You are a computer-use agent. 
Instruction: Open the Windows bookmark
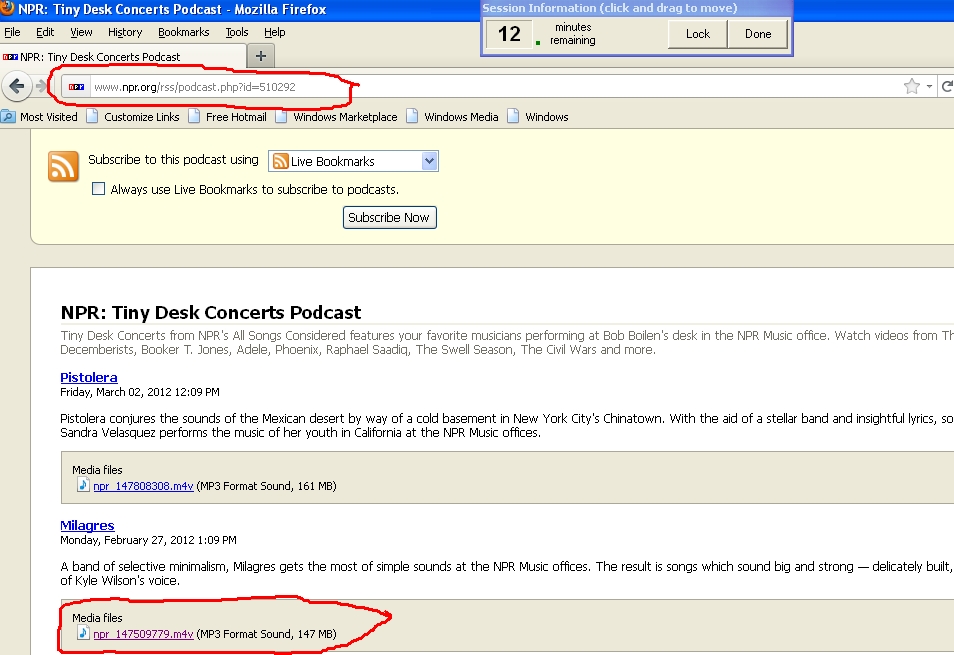click(538, 117)
